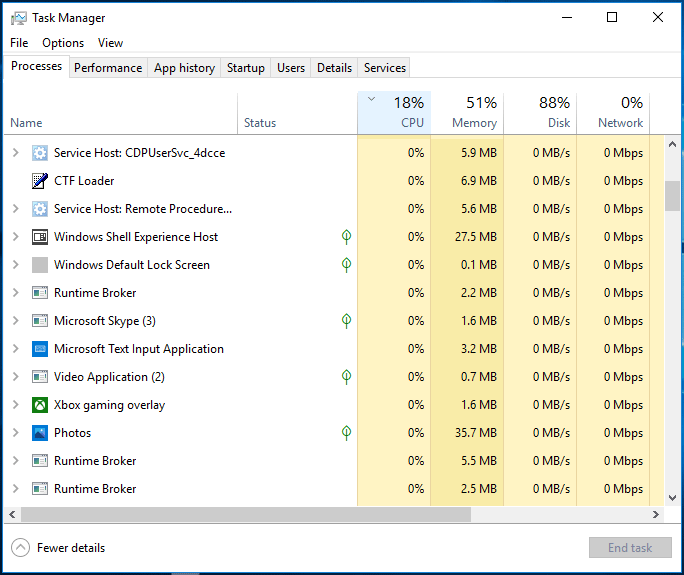Click the vertical scrollbar up arrow
This screenshot has height=575, width=684.
[672, 144]
